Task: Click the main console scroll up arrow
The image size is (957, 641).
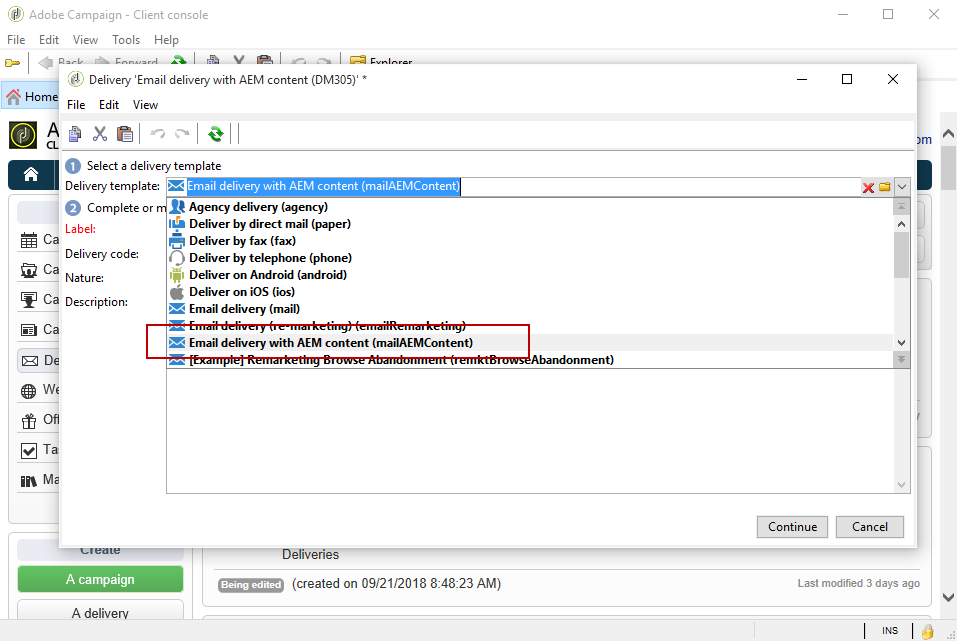Action: pyautogui.click(x=948, y=133)
